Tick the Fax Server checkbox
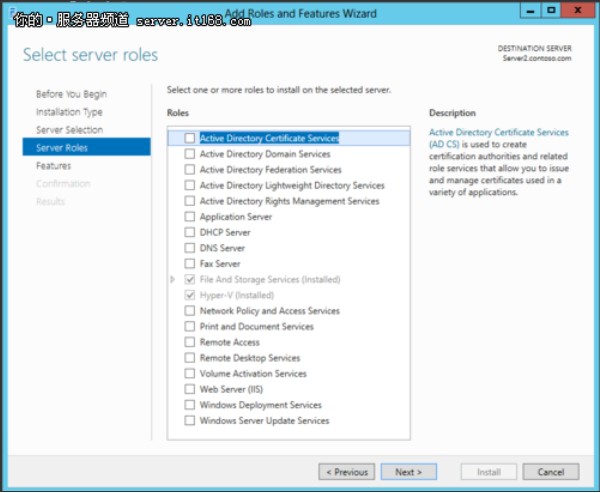The height and width of the screenshot is (493, 600). click(x=189, y=263)
